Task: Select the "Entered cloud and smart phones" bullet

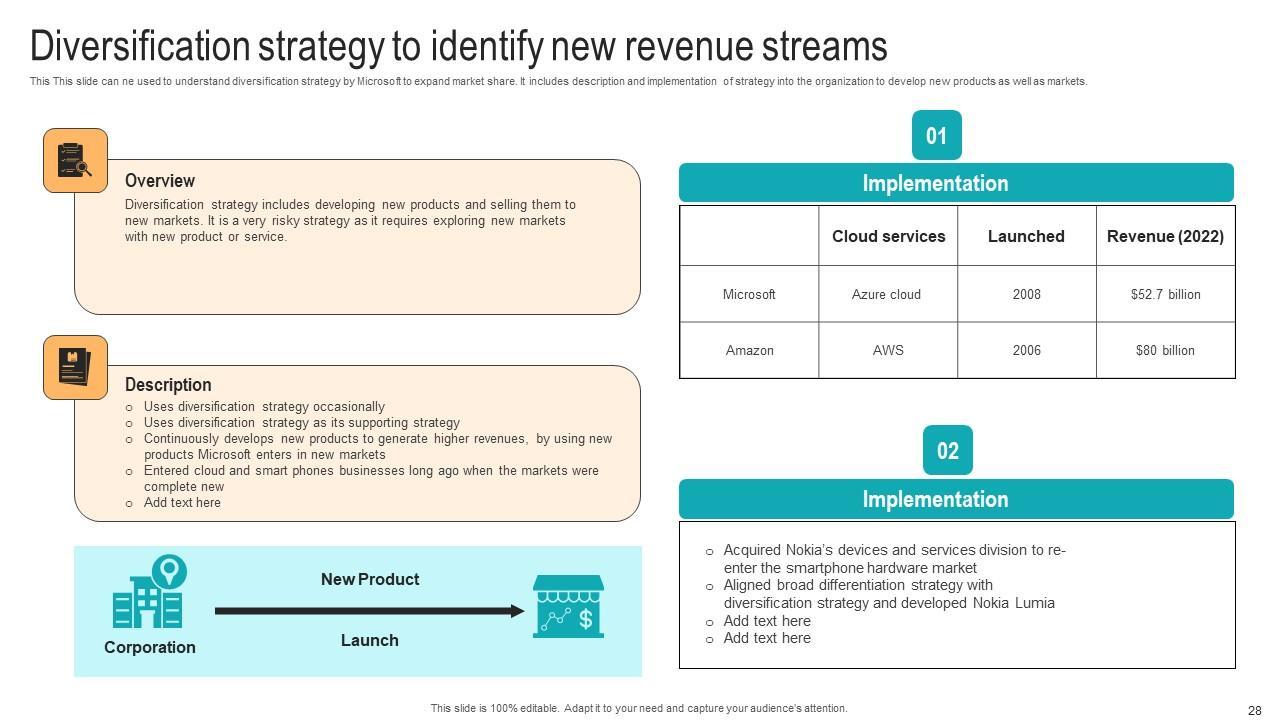Action: (371, 478)
